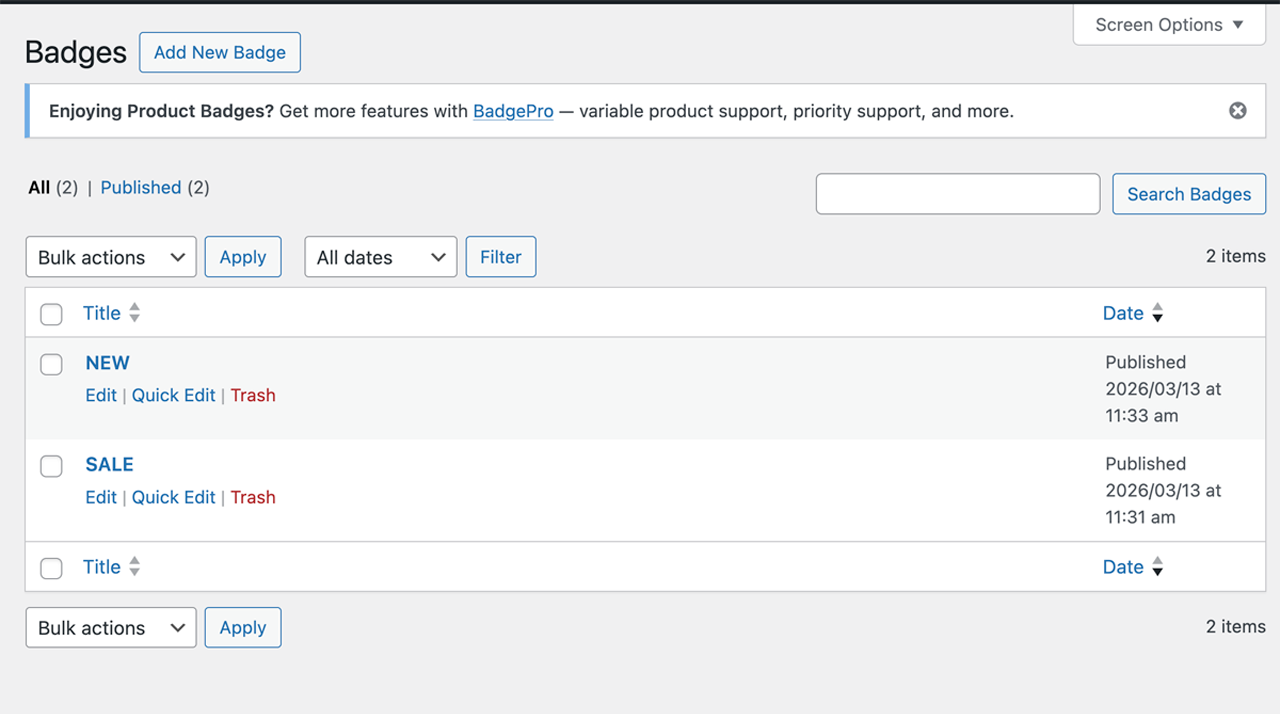Open the All dates dropdown
Image resolution: width=1280 pixels, height=714 pixels.
[x=380, y=257]
